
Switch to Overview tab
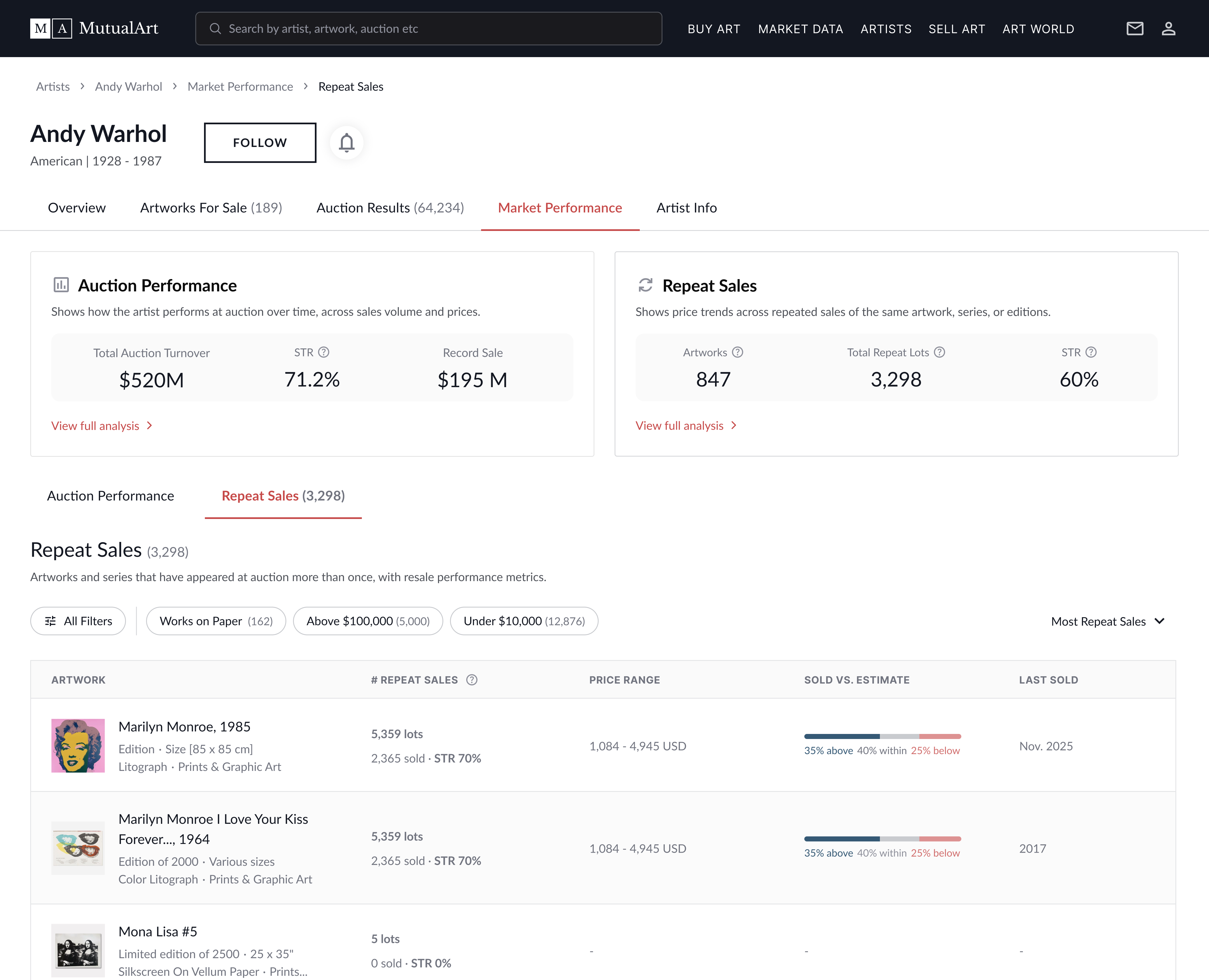(77, 208)
